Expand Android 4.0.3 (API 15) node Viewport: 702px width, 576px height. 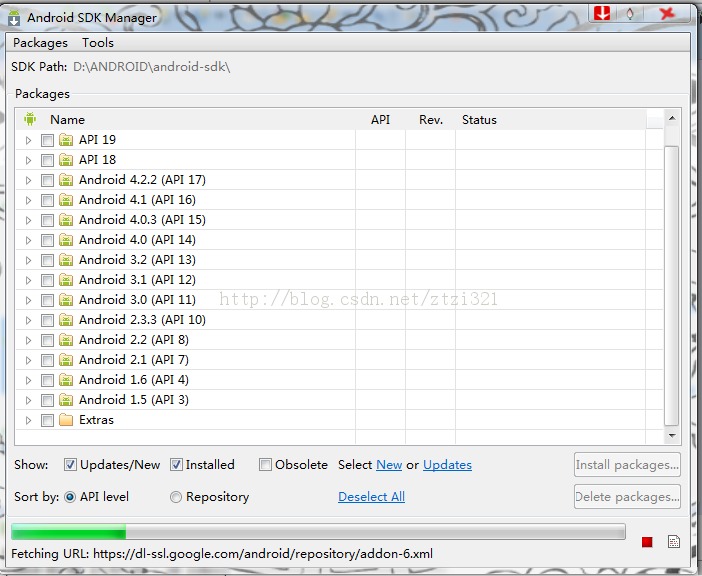click(x=28, y=220)
